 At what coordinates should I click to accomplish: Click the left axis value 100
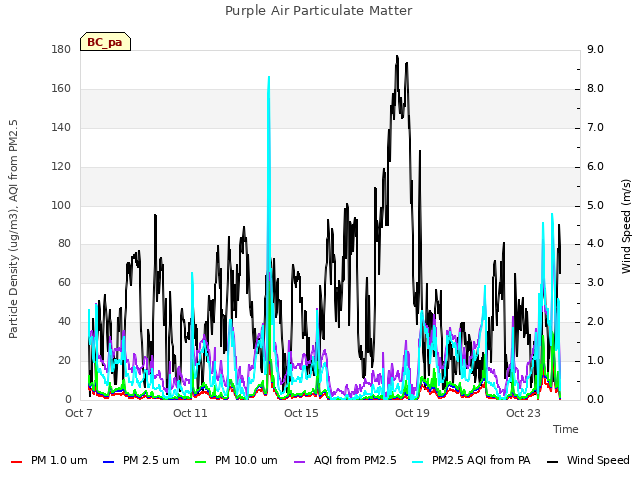(61, 205)
